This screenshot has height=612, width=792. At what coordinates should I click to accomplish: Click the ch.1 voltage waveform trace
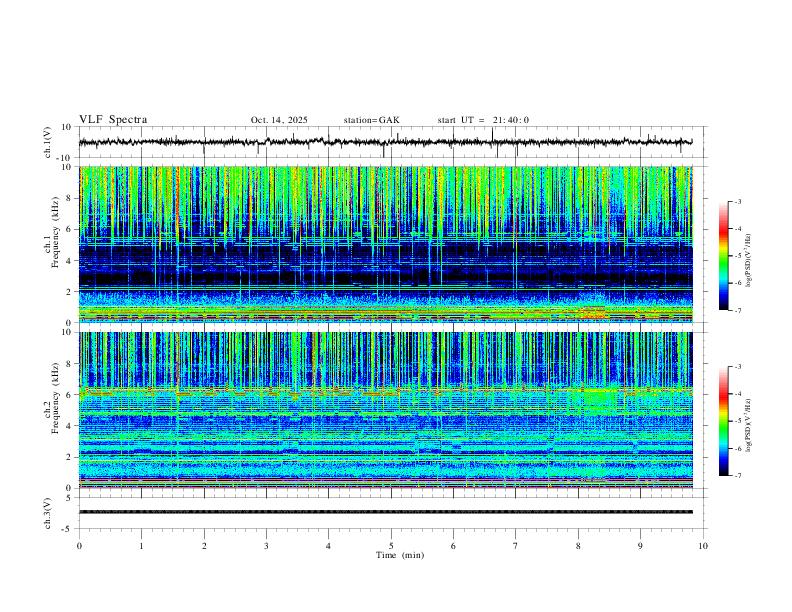point(385,142)
